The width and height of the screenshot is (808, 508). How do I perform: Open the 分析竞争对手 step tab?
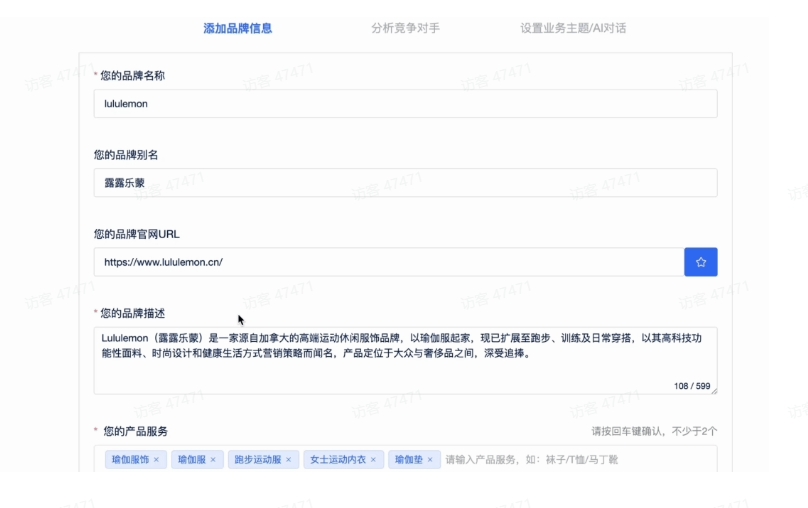(x=406, y=28)
